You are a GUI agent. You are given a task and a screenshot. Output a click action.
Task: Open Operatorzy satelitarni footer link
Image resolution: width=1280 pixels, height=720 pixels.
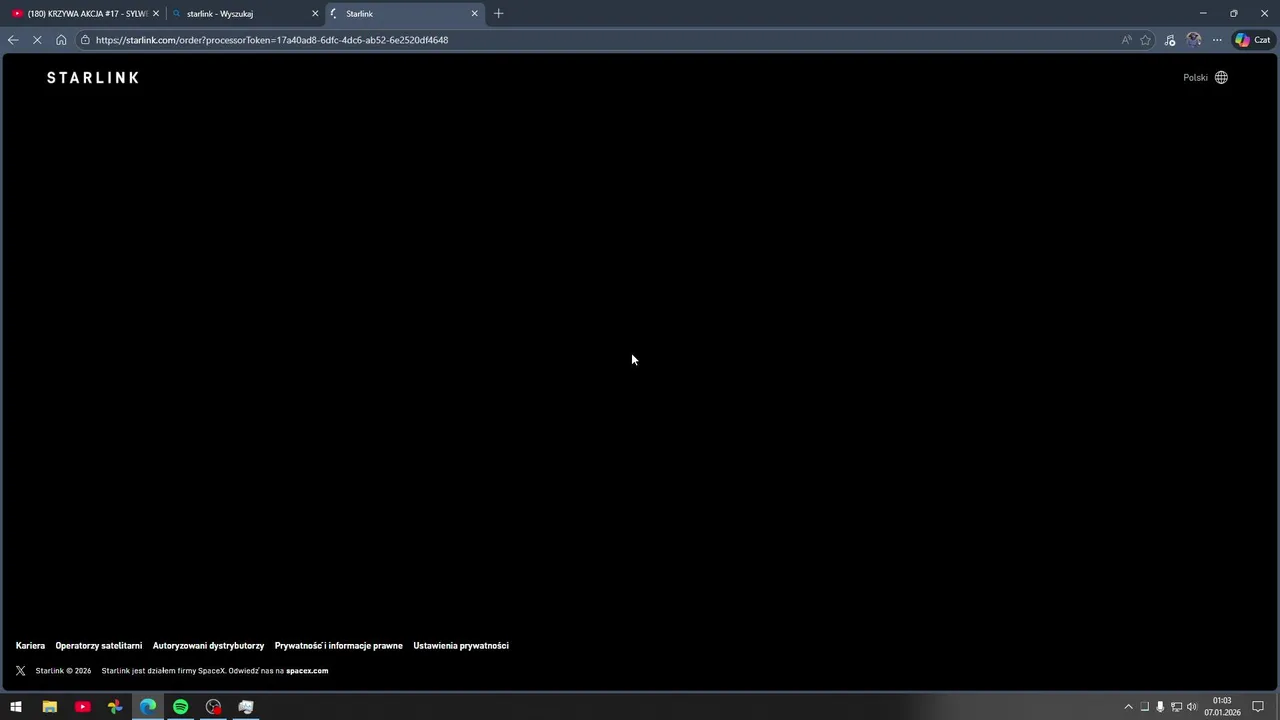[99, 646]
